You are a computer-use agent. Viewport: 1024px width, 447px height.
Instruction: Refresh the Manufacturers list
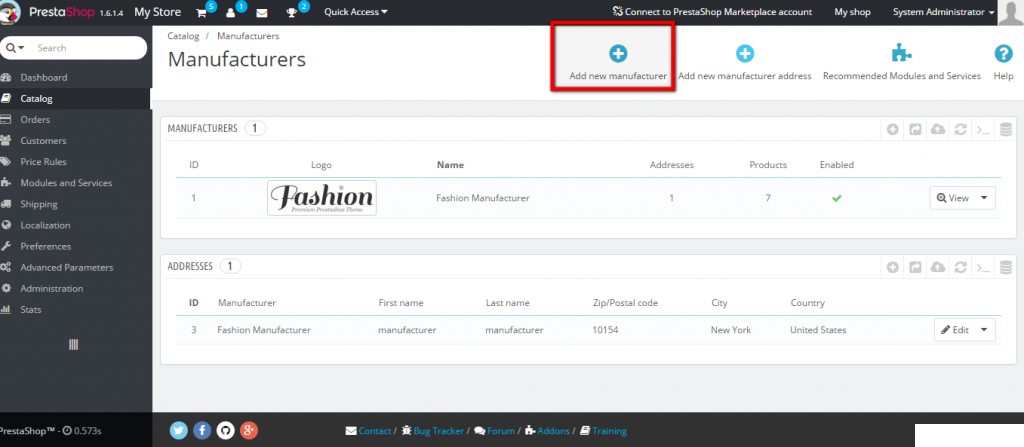(960, 129)
